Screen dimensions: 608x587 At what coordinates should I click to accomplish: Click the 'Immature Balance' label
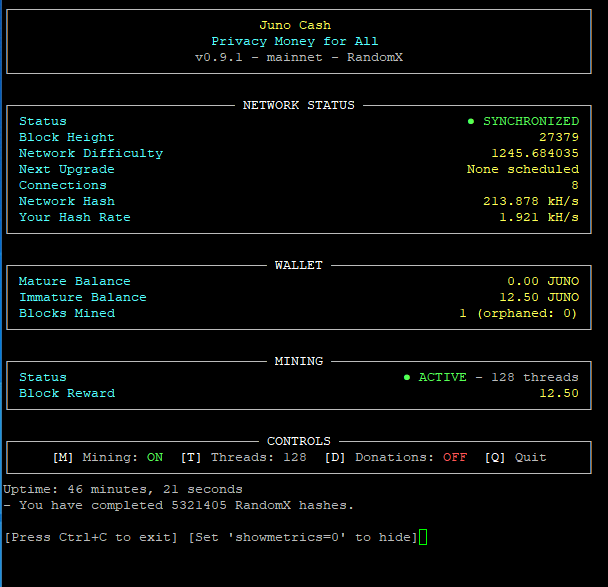(x=83, y=297)
